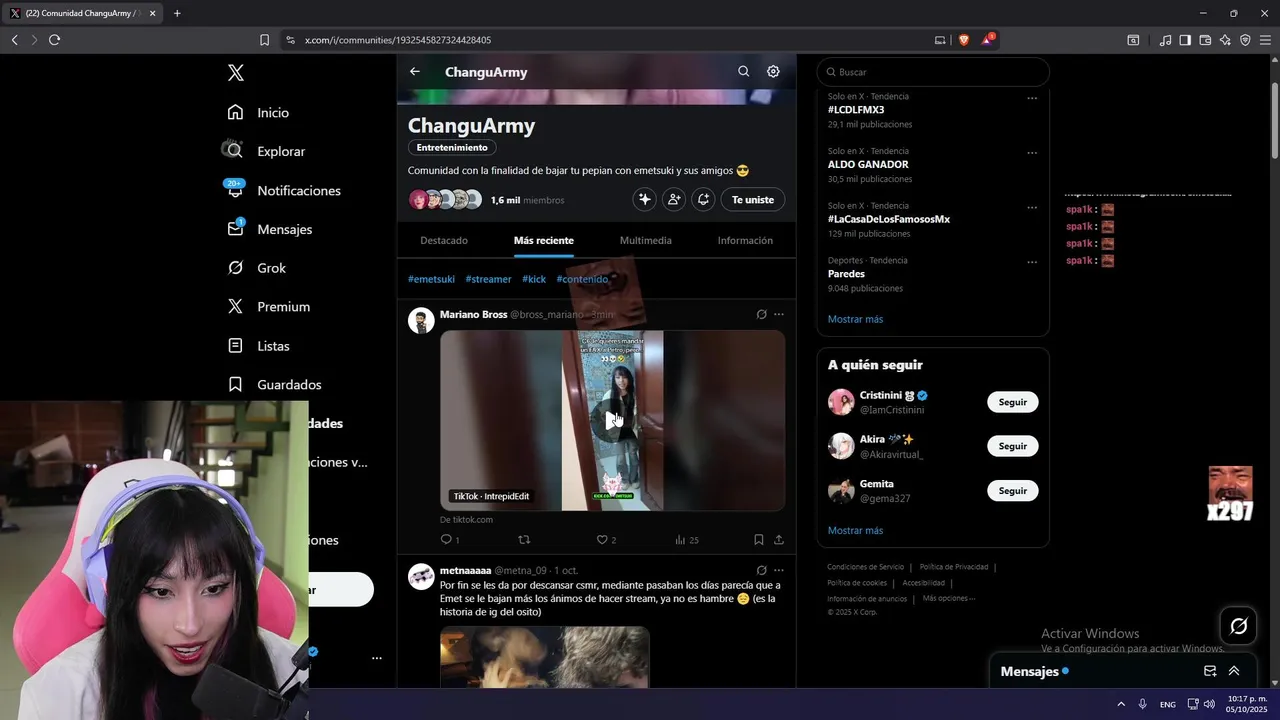
Task: Show more suggestions under A quién seguir
Action: coord(855,530)
